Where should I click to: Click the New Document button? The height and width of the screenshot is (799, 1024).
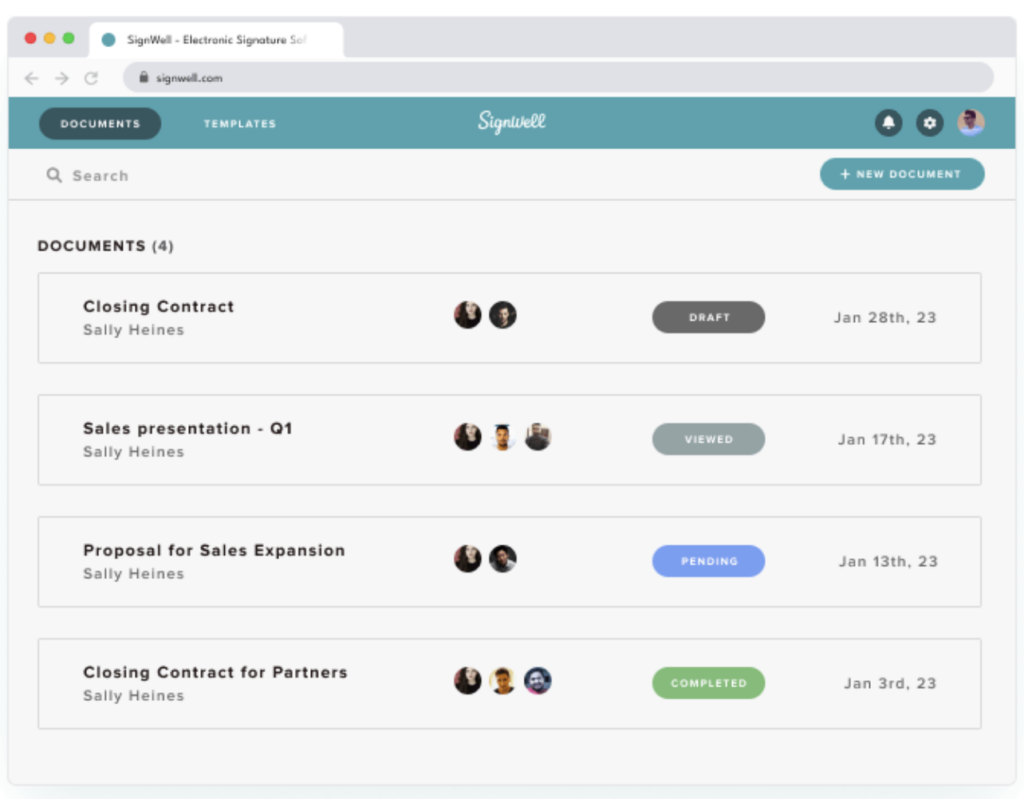point(901,174)
